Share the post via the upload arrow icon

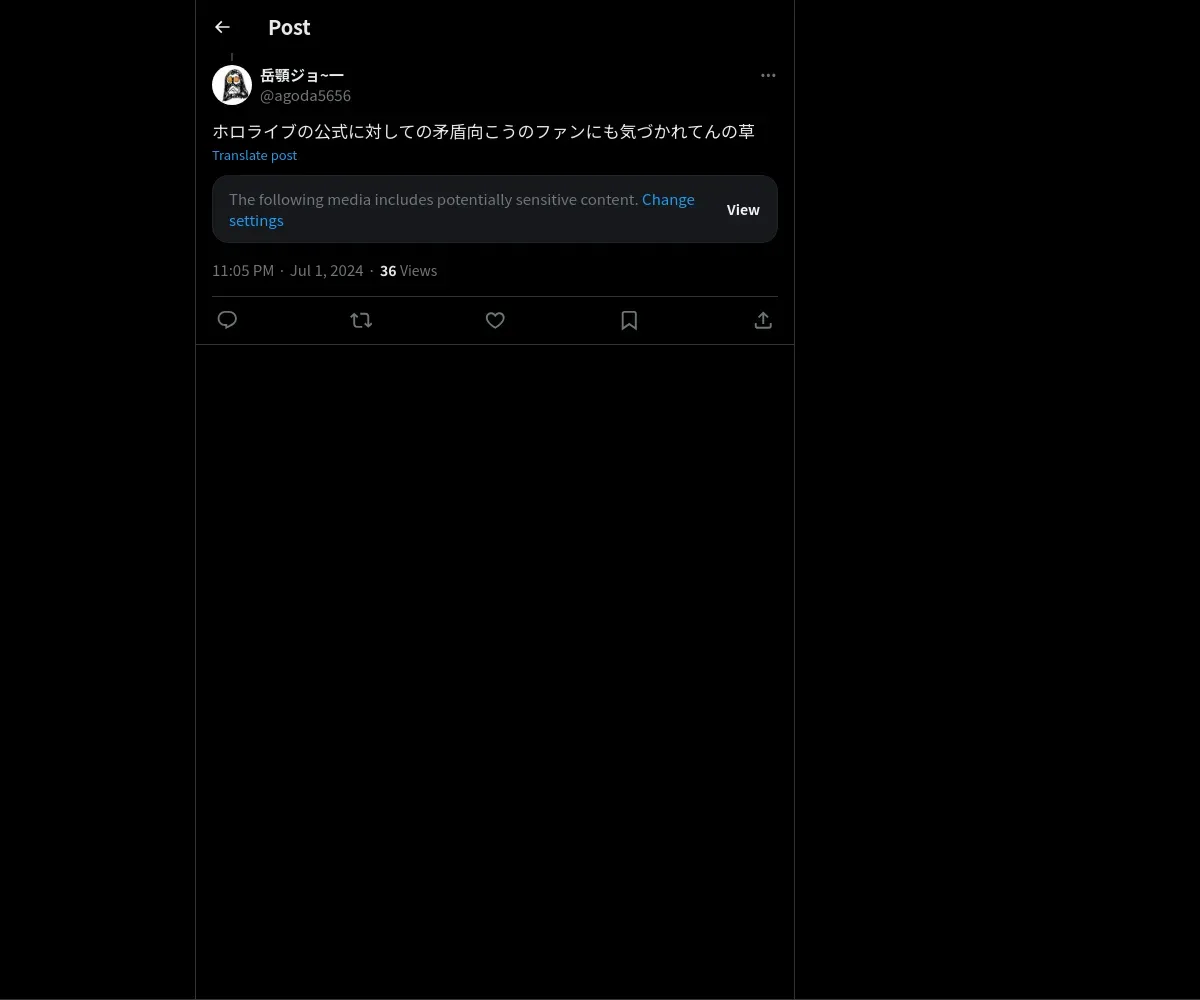763,320
